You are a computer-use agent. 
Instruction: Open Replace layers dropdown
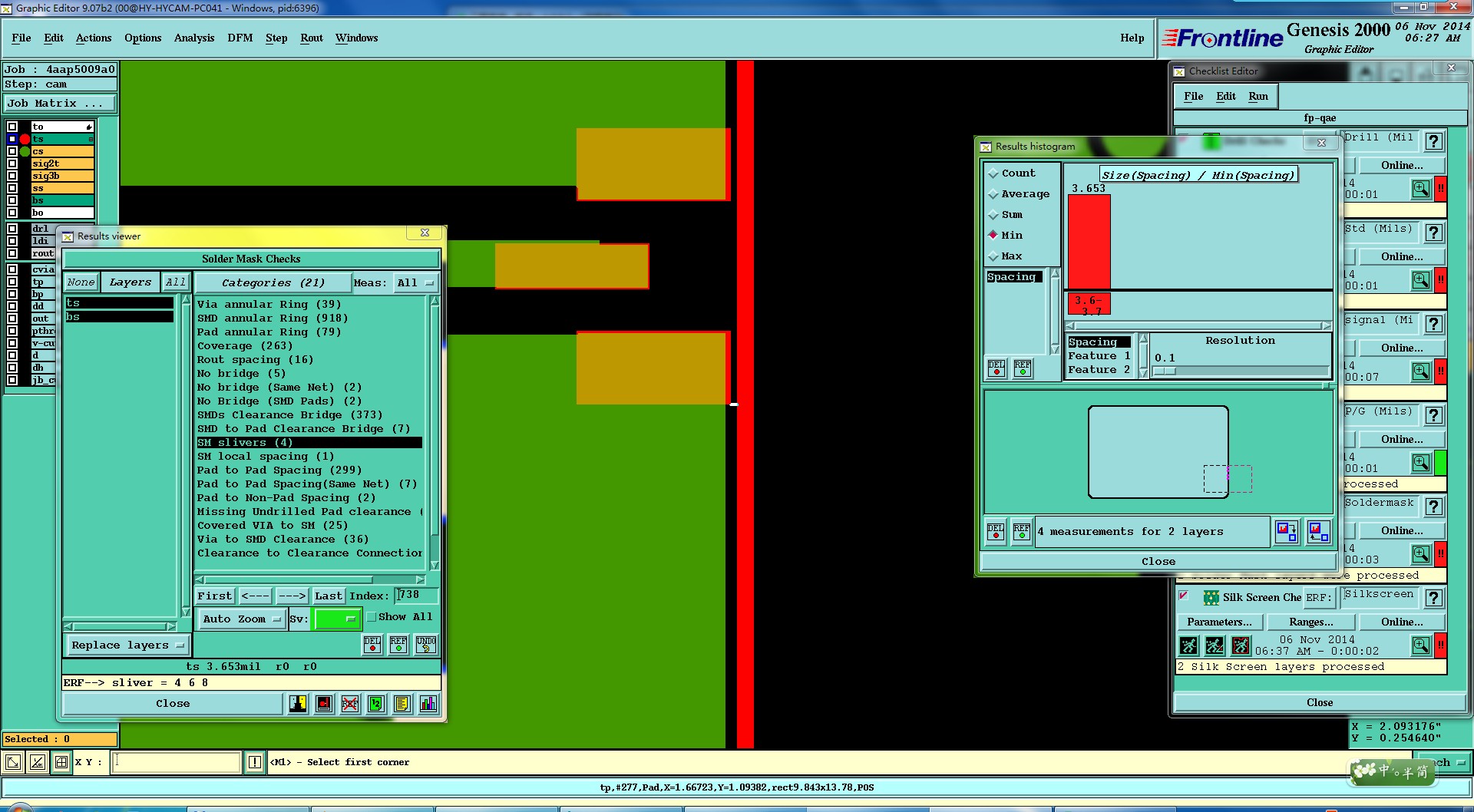[x=127, y=645]
